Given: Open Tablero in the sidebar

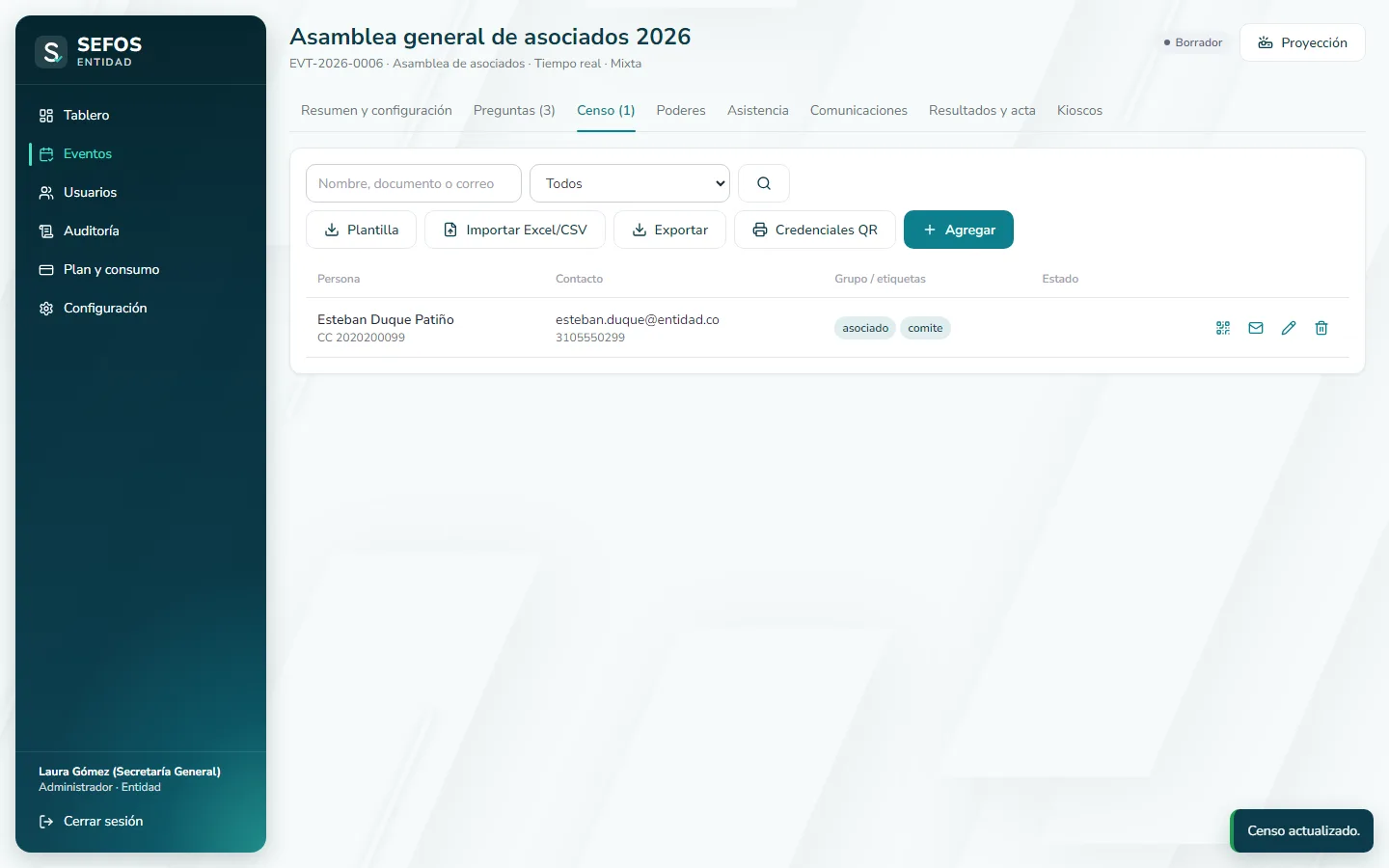Looking at the screenshot, I should coord(141,115).
